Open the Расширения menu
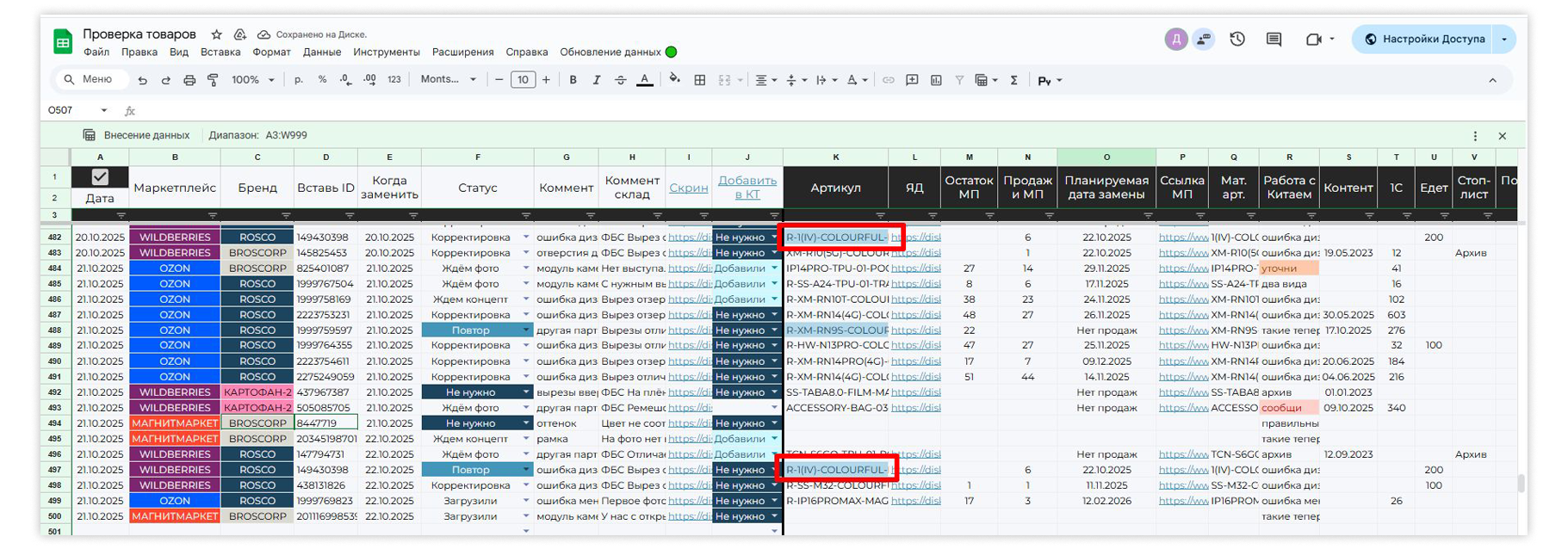1568x549 pixels. (x=462, y=52)
